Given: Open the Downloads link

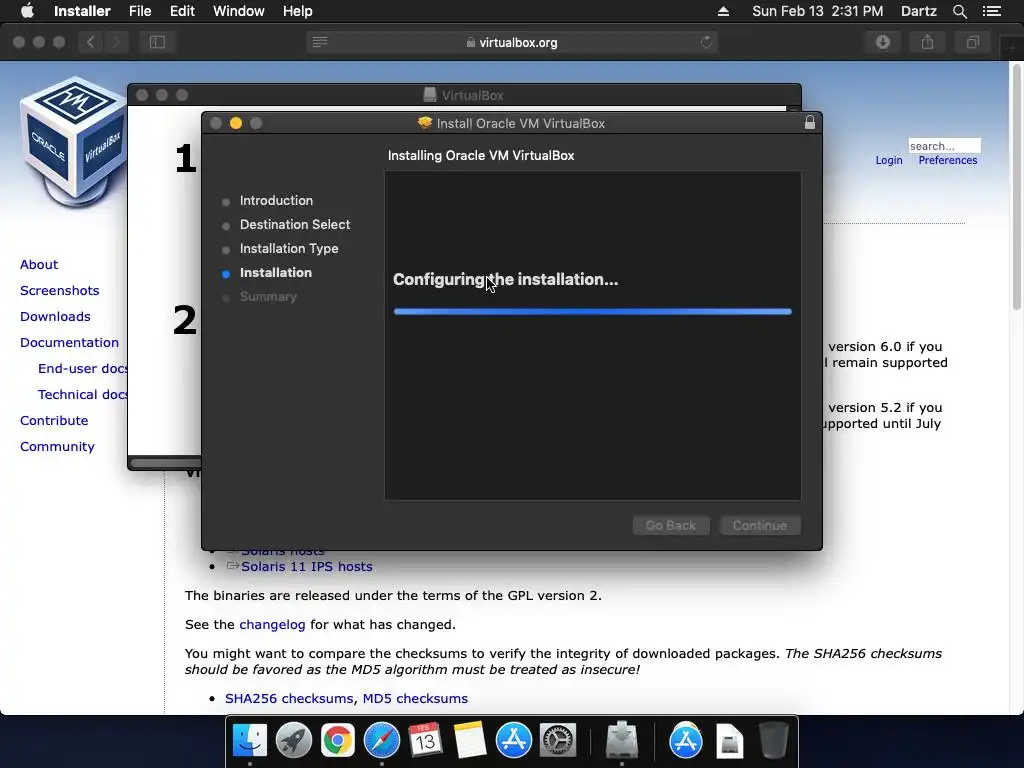Looking at the screenshot, I should tap(55, 317).
